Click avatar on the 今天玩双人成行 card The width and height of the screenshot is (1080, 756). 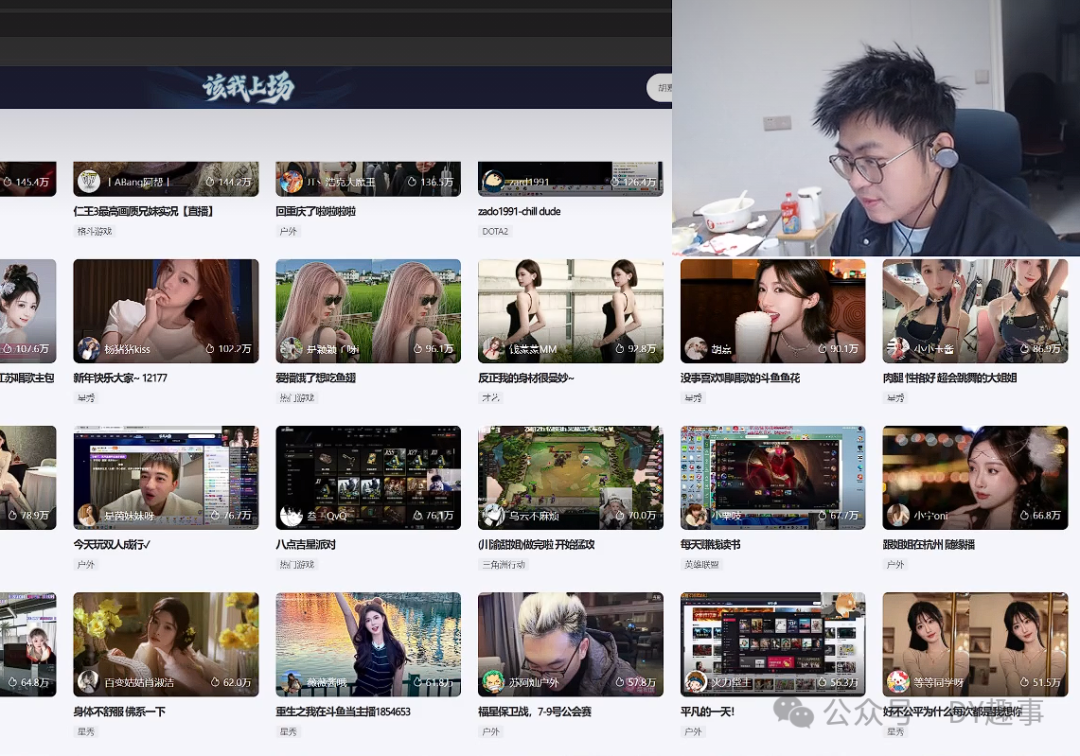[89, 515]
